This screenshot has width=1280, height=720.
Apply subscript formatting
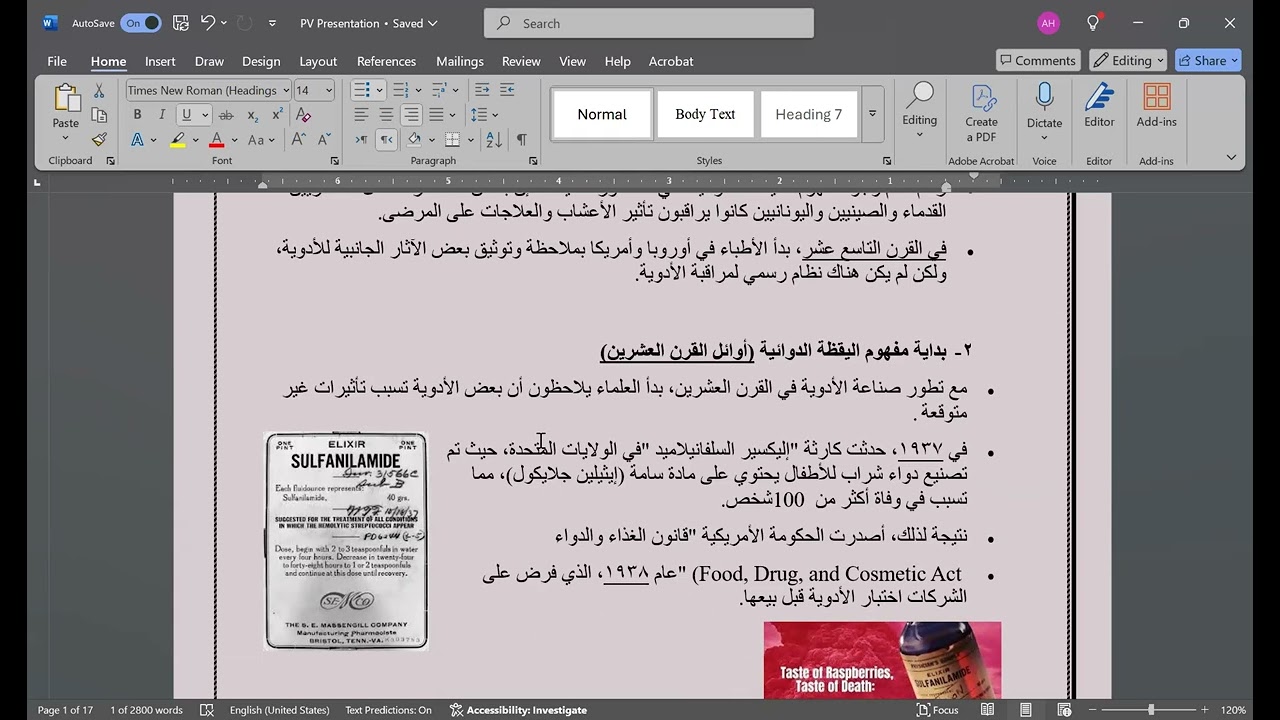pyautogui.click(x=253, y=115)
